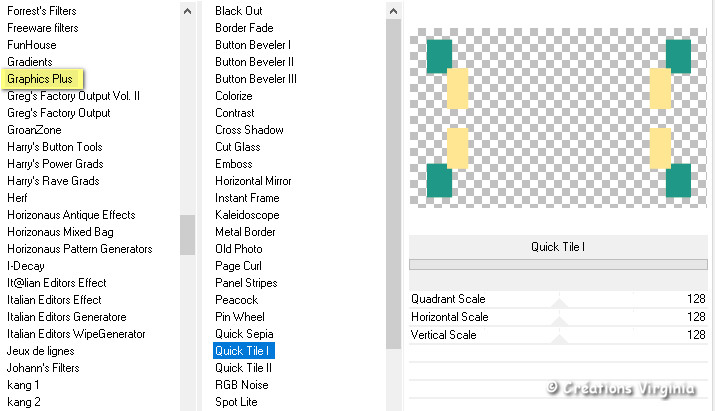The image size is (715, 411).
Task: Select the Quick Tile II filter
Action: pyautogui.click(x=243, y=368)
